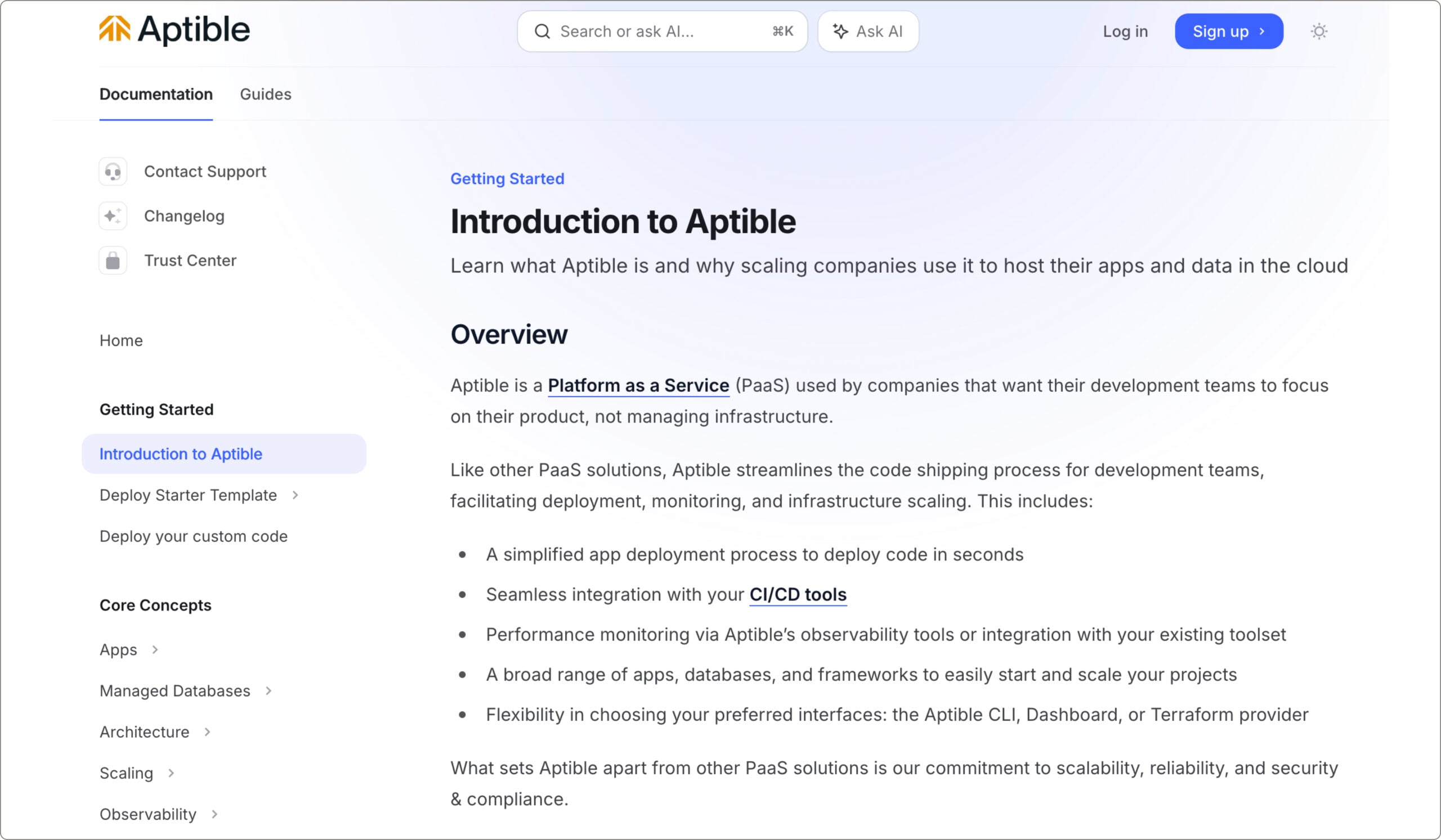Select the Documentation tab

tap(156, 95)
